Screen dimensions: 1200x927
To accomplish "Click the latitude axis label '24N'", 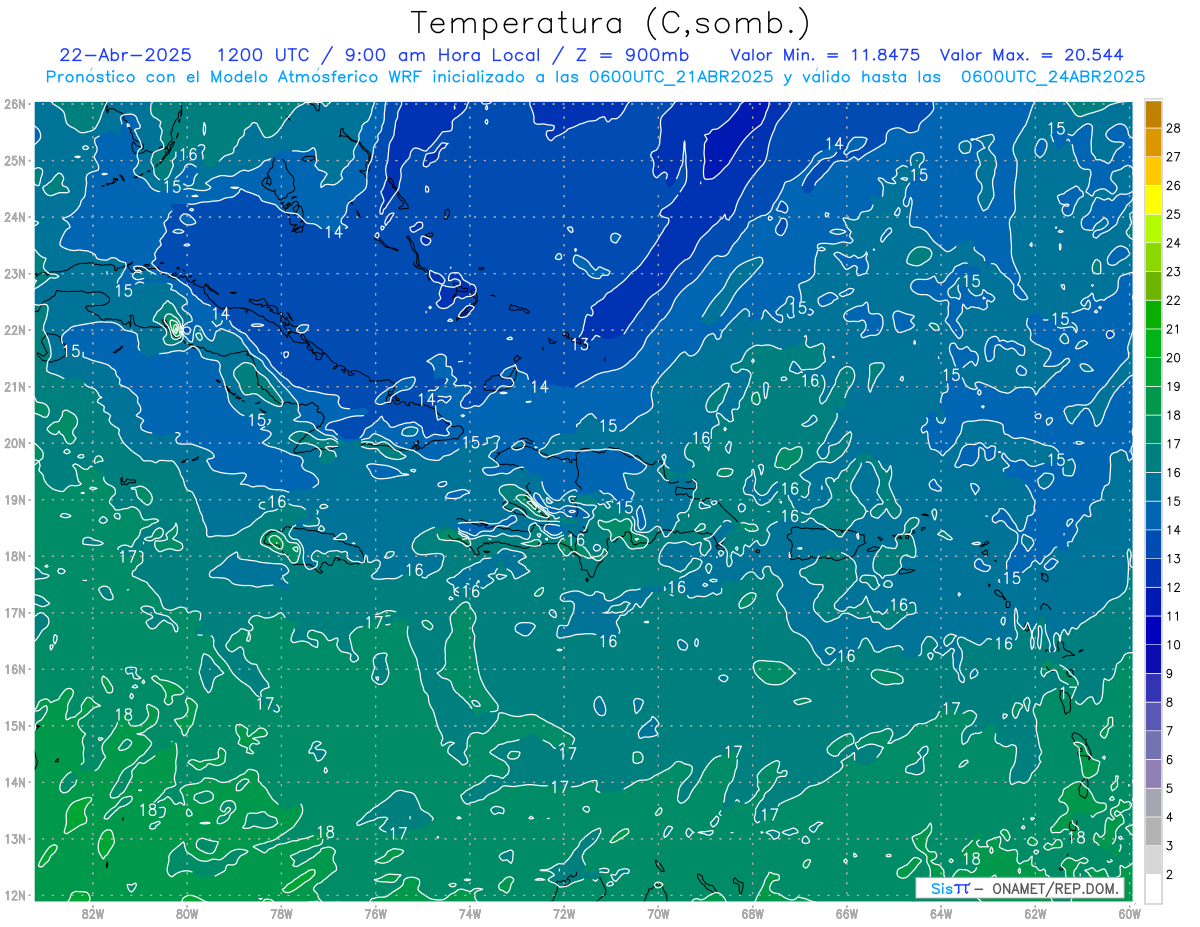I will [15, 217].
